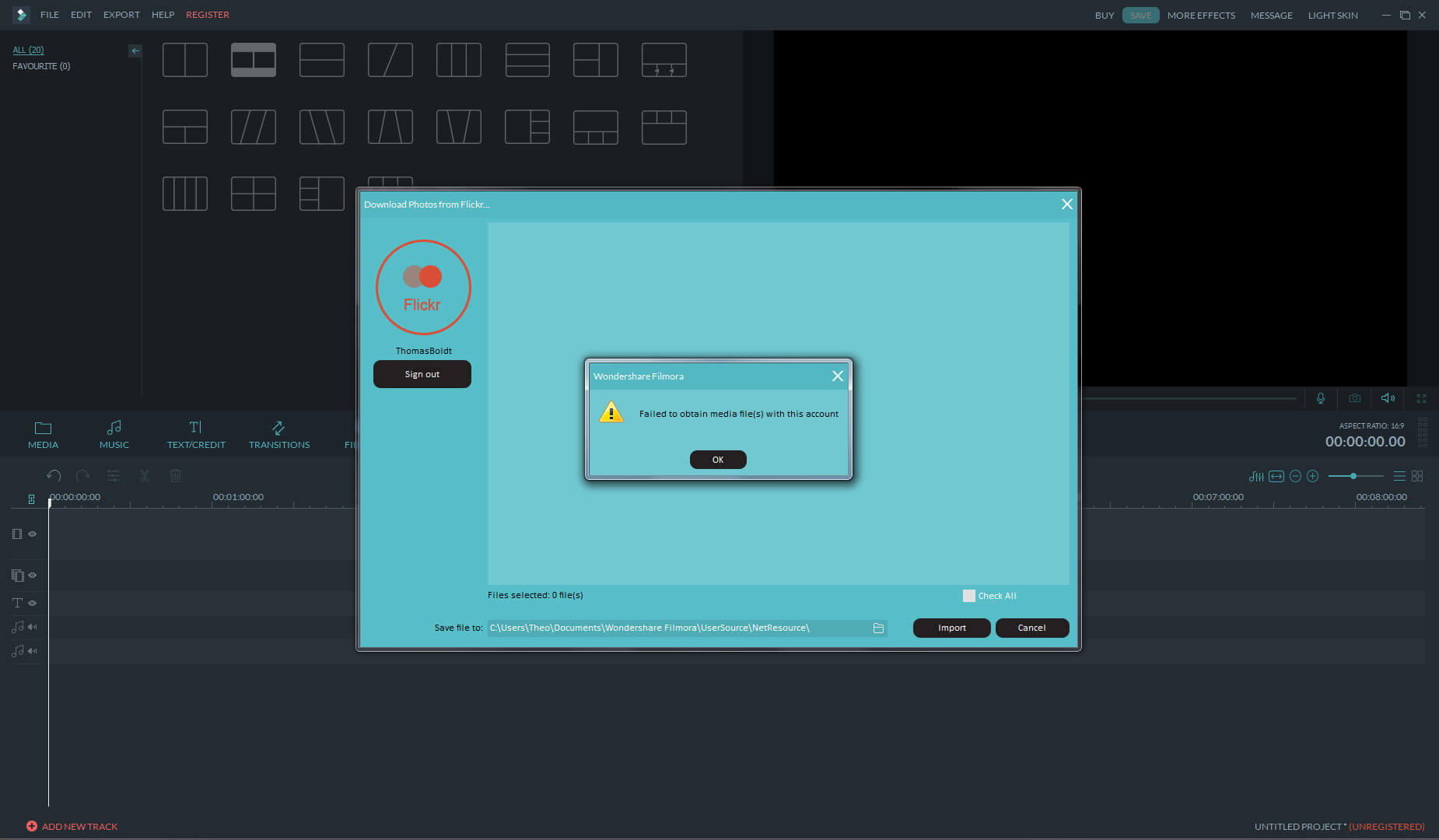Click the Import button in the Flickr dialog
The width and height of the screenshot is (1439, 840).
(x=952, y=628)
